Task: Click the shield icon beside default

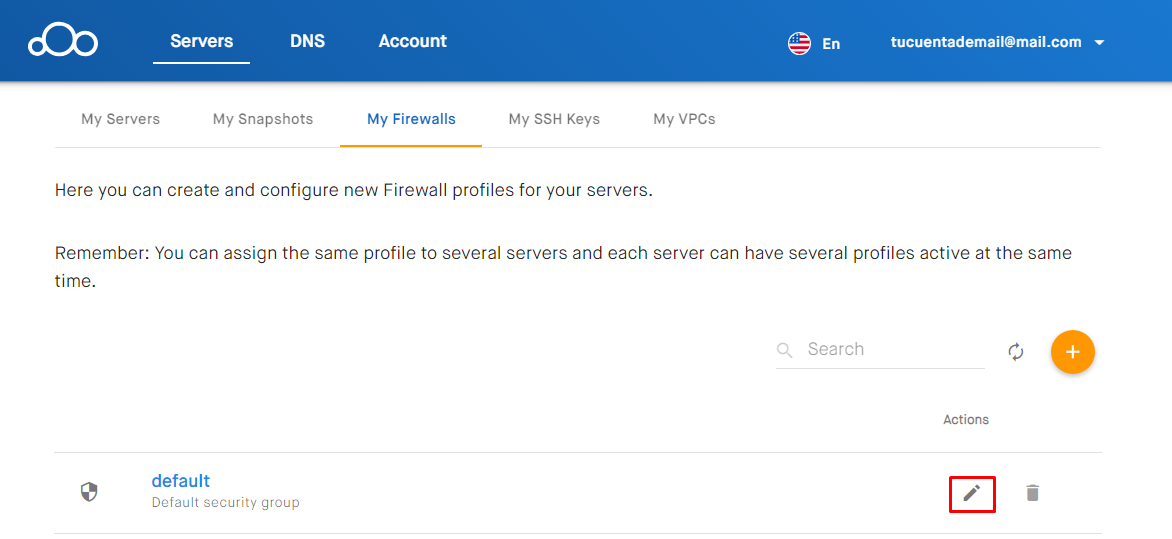Action: (89, 492)
